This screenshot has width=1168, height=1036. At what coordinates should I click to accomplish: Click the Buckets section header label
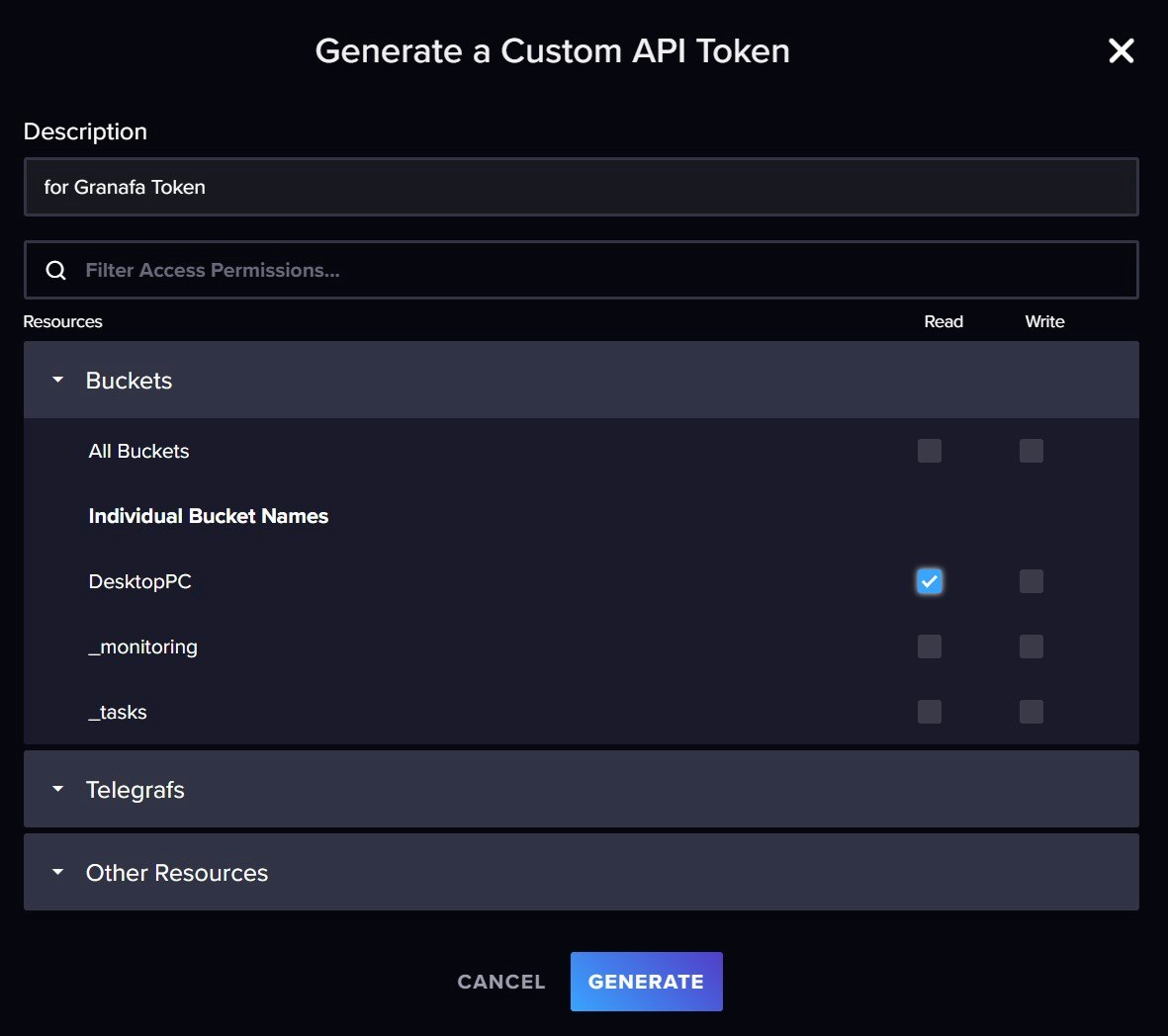tap(129, 381)
